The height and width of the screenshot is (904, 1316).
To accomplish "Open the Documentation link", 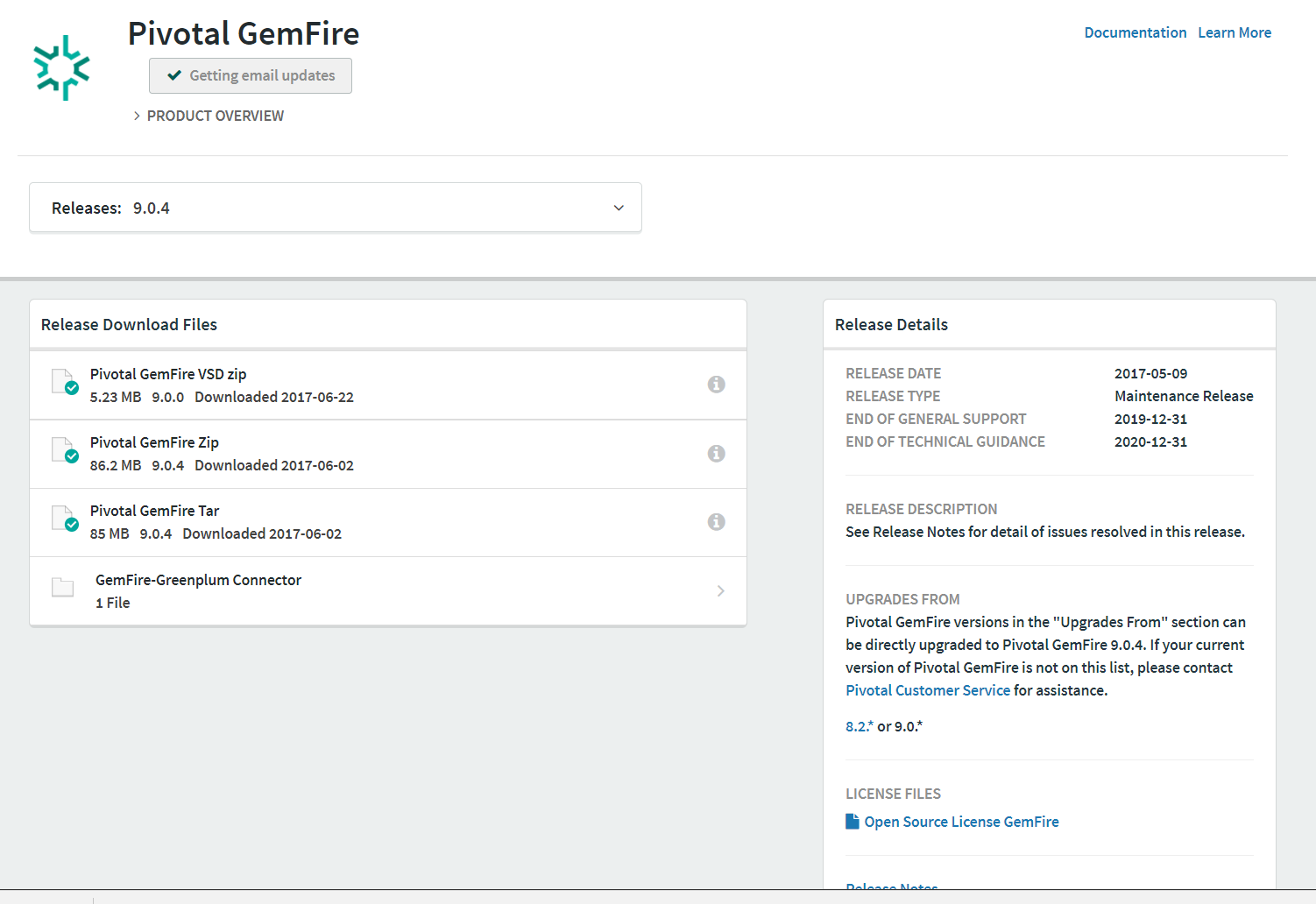I will 1136,32.
